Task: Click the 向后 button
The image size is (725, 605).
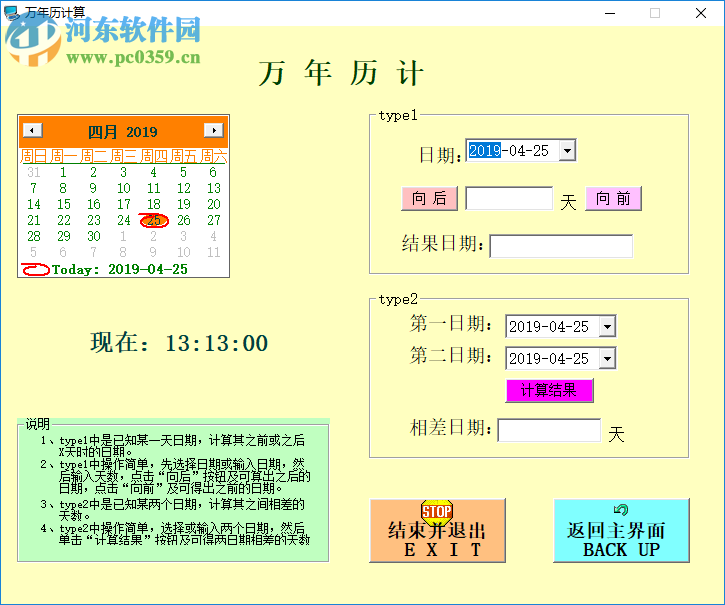Action: pos(430,198)
